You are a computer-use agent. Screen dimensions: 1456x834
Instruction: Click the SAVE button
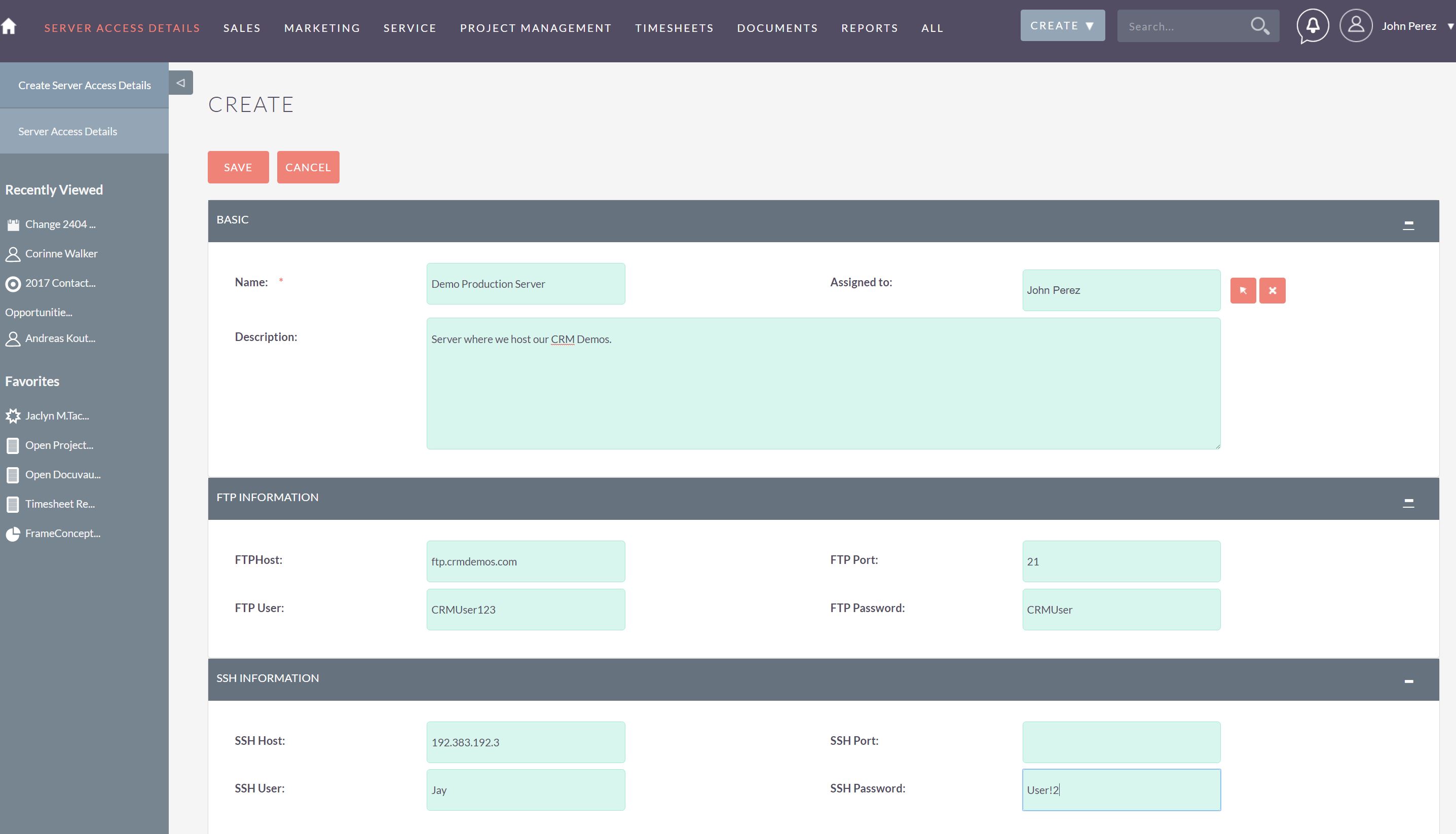pyautogui.click(x=238, y=167)
